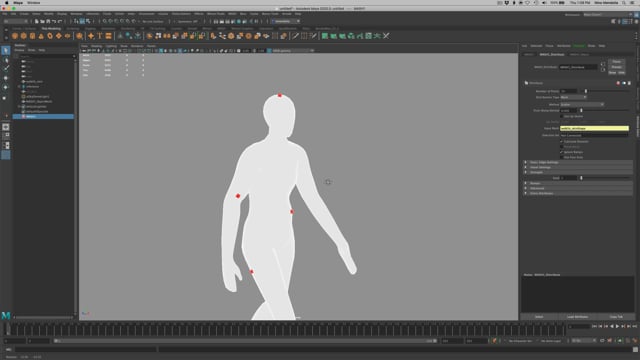Create a polygon torus from the shelf
The width and height of the screenshot is (640, 360).
tap(50, 36)
